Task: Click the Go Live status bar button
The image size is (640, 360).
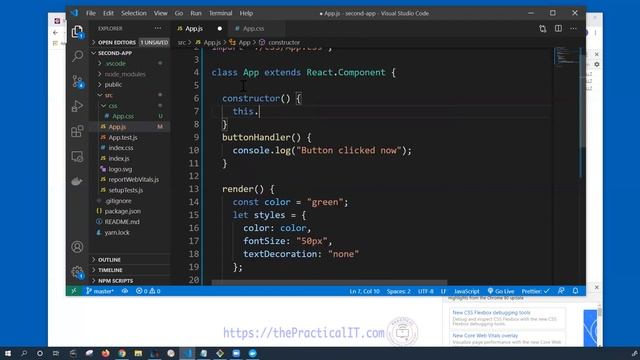Action: [x=501, y=291]
